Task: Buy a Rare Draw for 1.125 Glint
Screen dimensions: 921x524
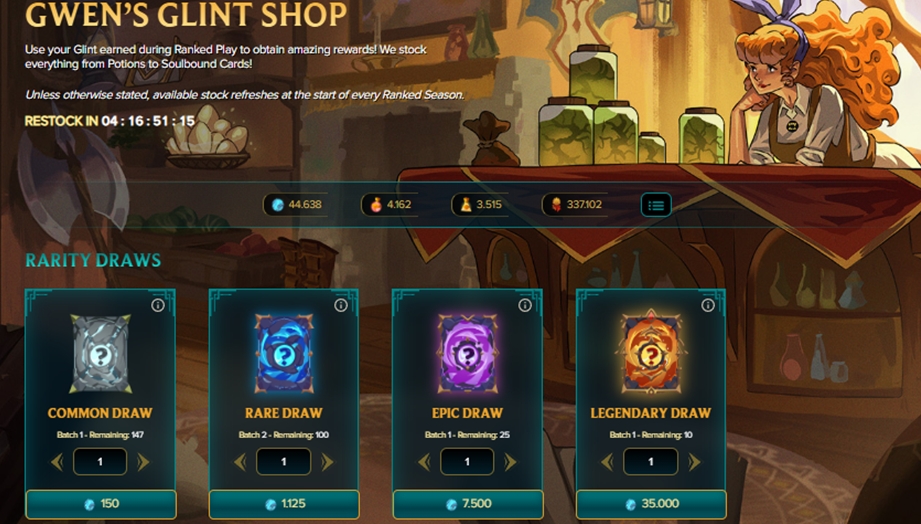Action: (x=284, y=504)
